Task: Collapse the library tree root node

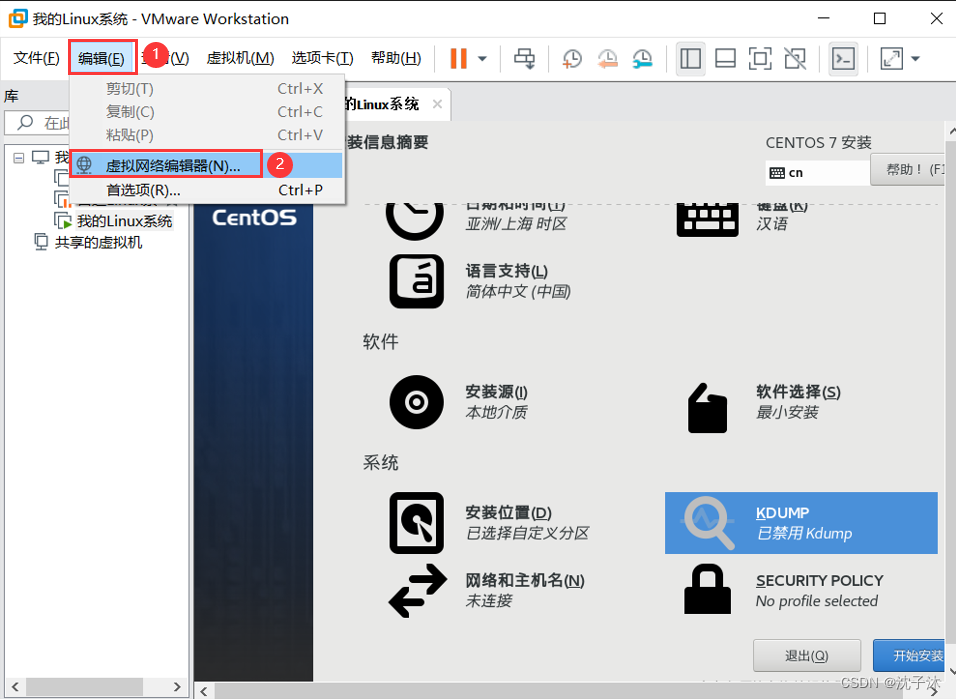Action: click(x=19, y=158)
